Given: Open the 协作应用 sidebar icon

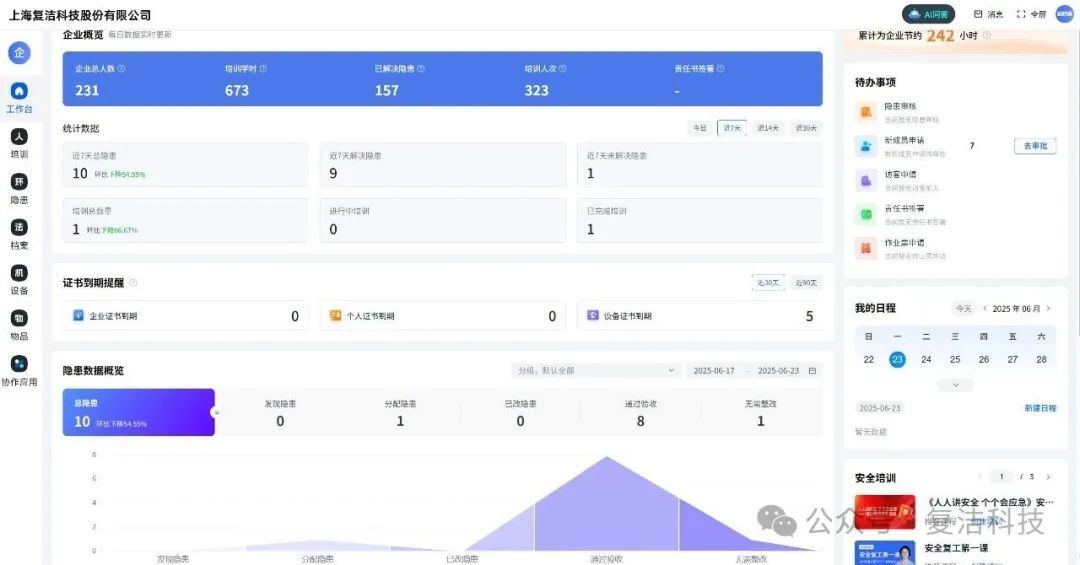Looking at the screenshot, I should pos(19,364).
